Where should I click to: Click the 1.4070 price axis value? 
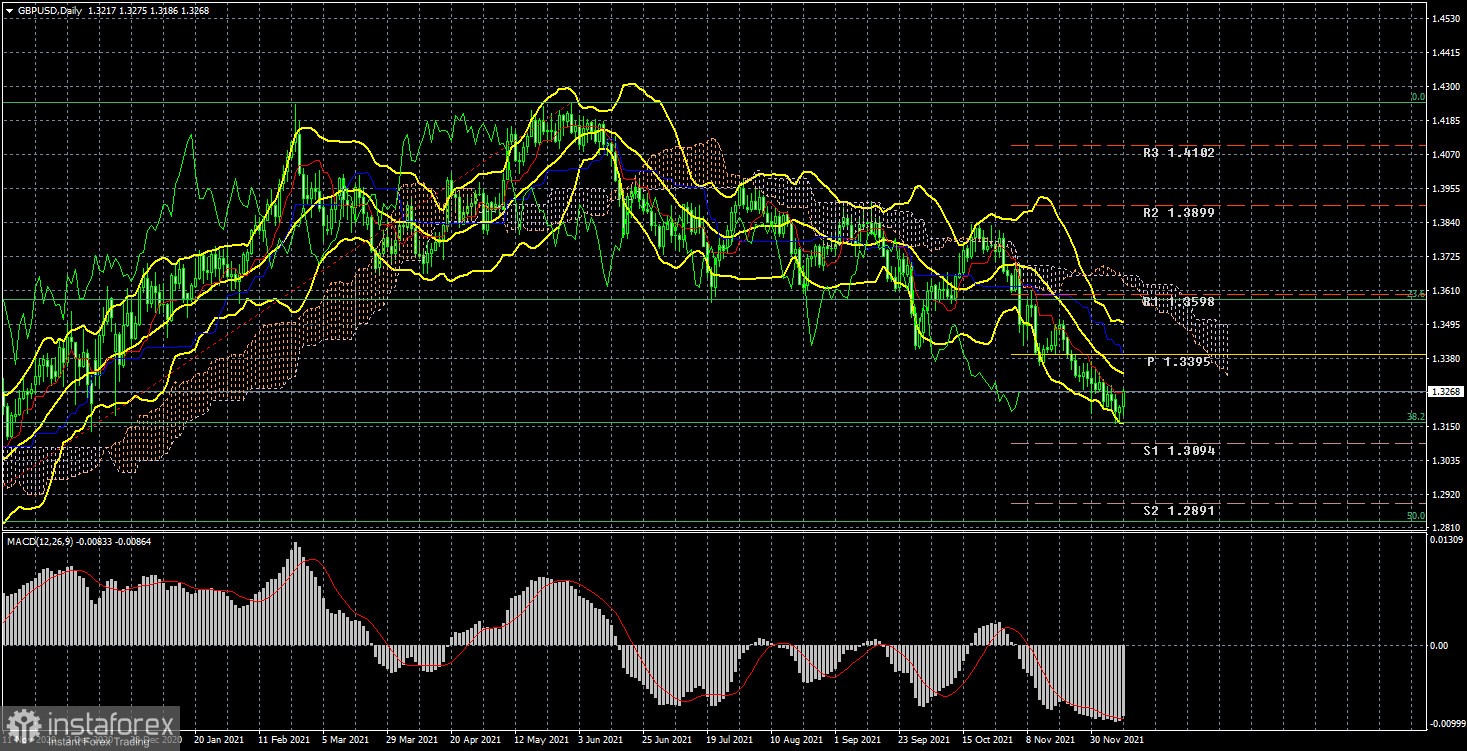point(1446,155)
